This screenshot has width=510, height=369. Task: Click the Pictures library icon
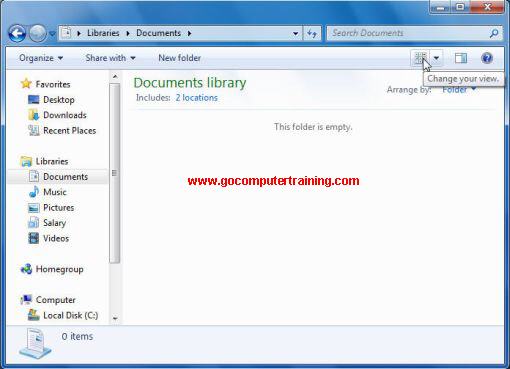pyautogui.click(x=34, y=208)
